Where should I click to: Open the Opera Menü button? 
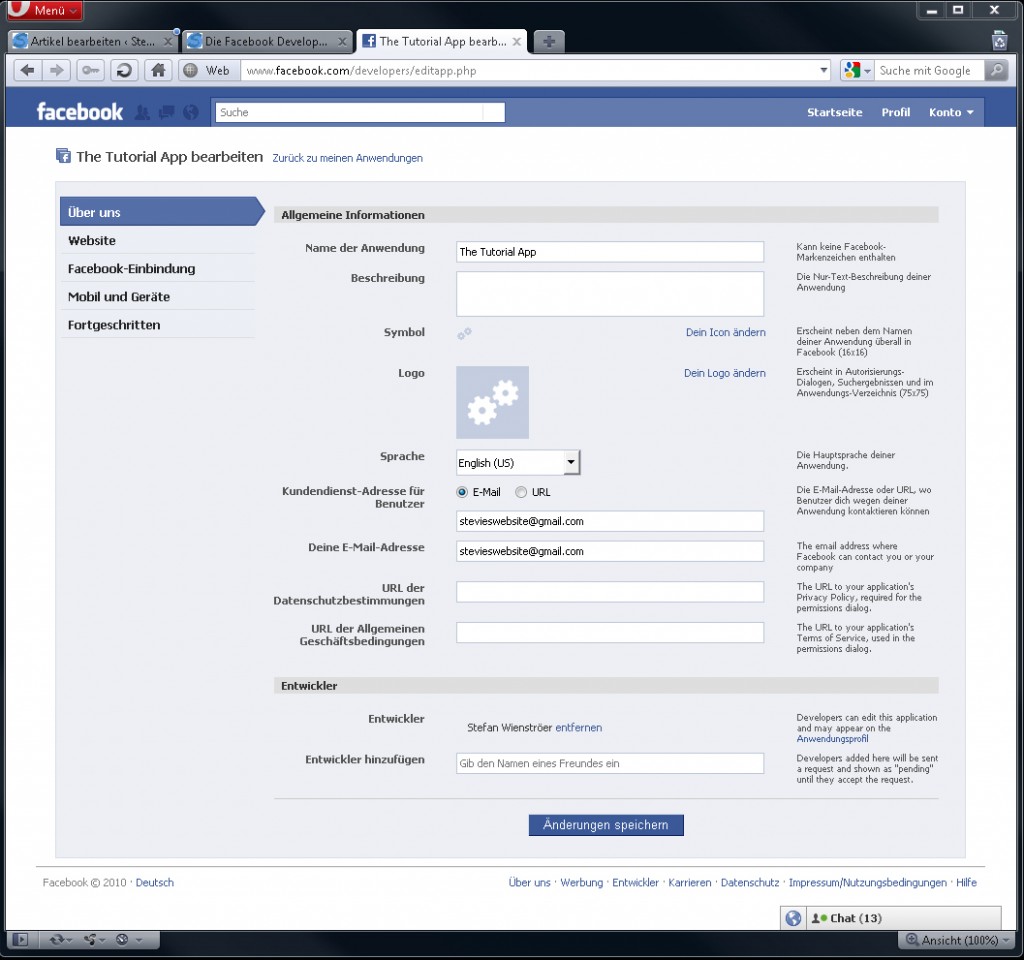click(x=44, y=10)
